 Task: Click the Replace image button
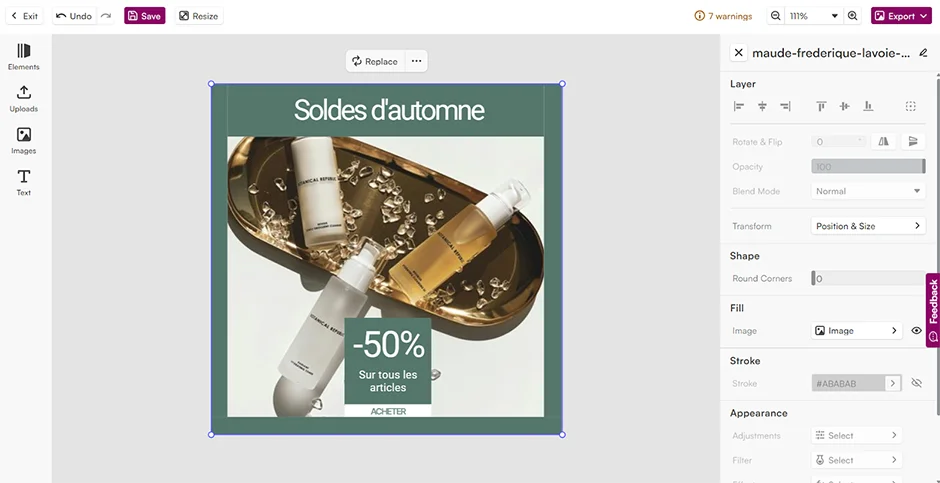(x=375, y=61)
